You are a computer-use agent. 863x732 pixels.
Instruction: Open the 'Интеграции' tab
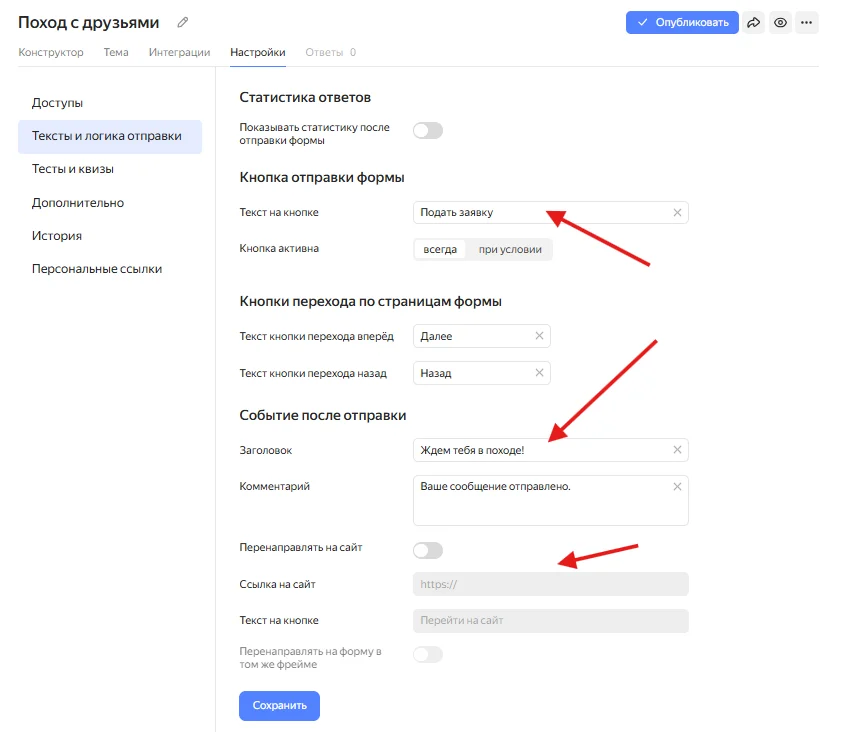pos(179,52)
